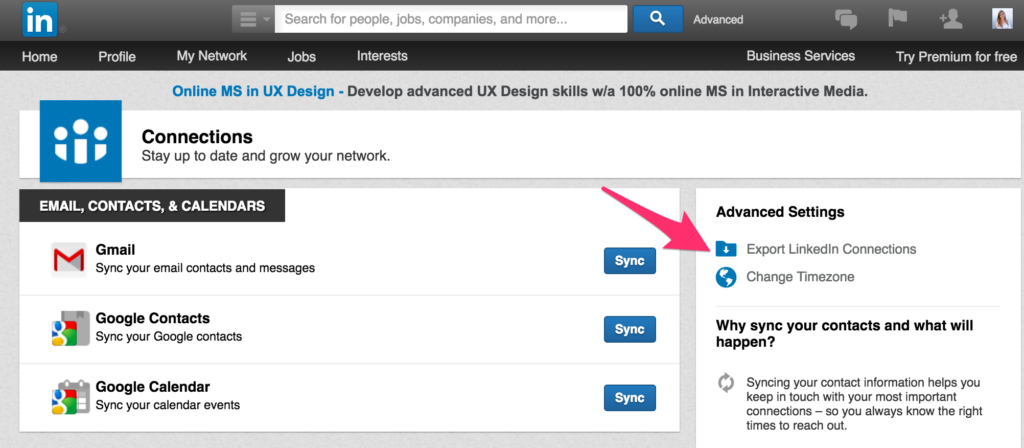The image size is (1024, 448).
Task: Open the Profile menu item
Action: (x=117, y=57)
